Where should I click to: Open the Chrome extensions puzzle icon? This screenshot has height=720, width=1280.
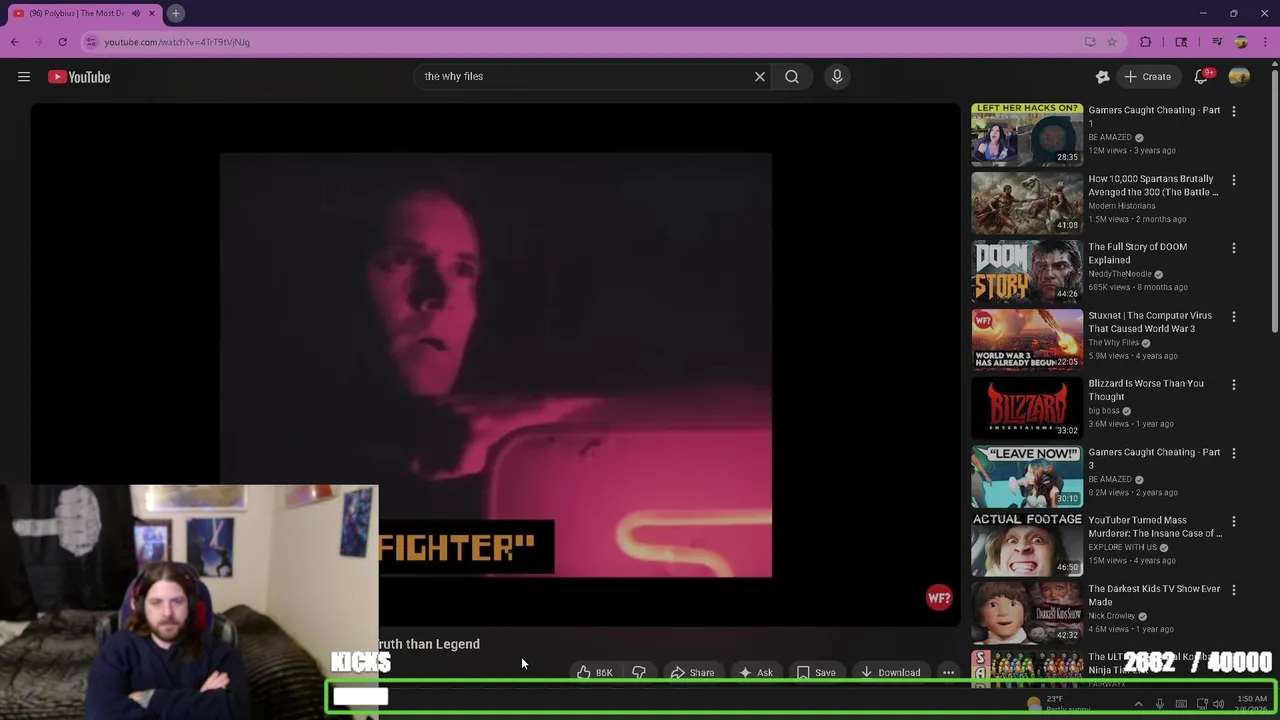click(x=1146, y=42)
